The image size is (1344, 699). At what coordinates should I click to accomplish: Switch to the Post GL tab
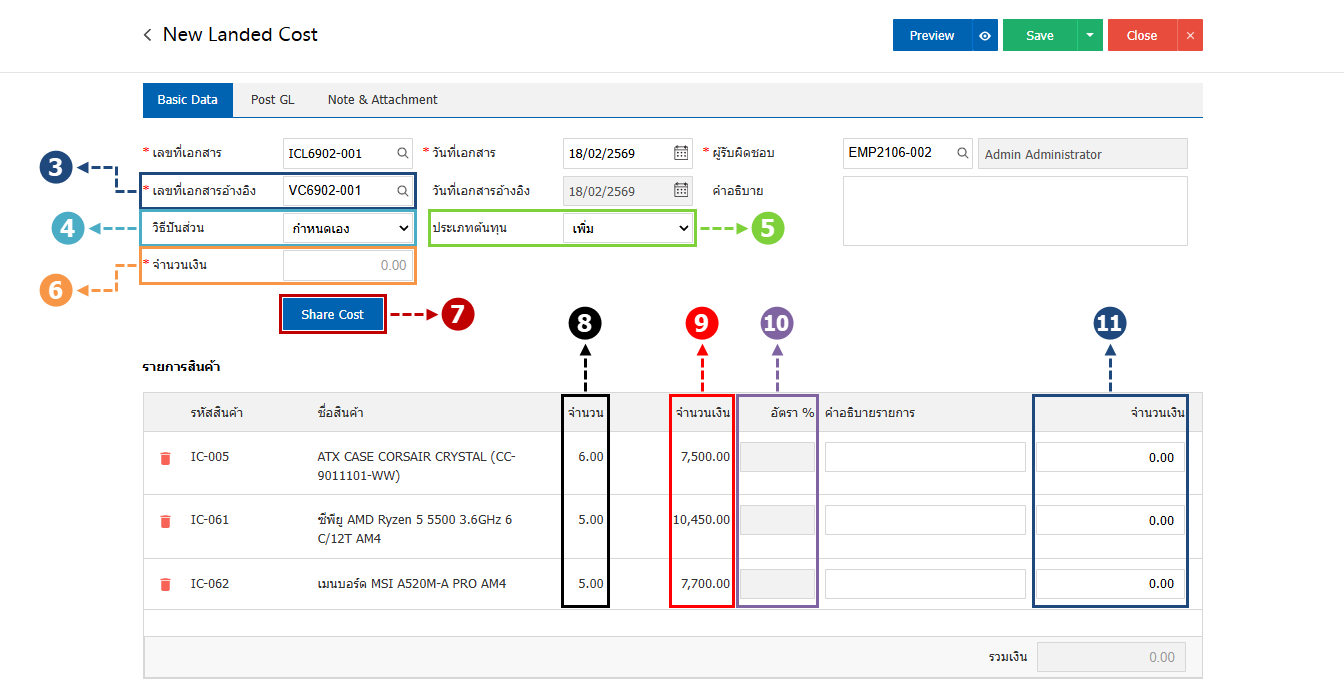click(x=272, y=100)
